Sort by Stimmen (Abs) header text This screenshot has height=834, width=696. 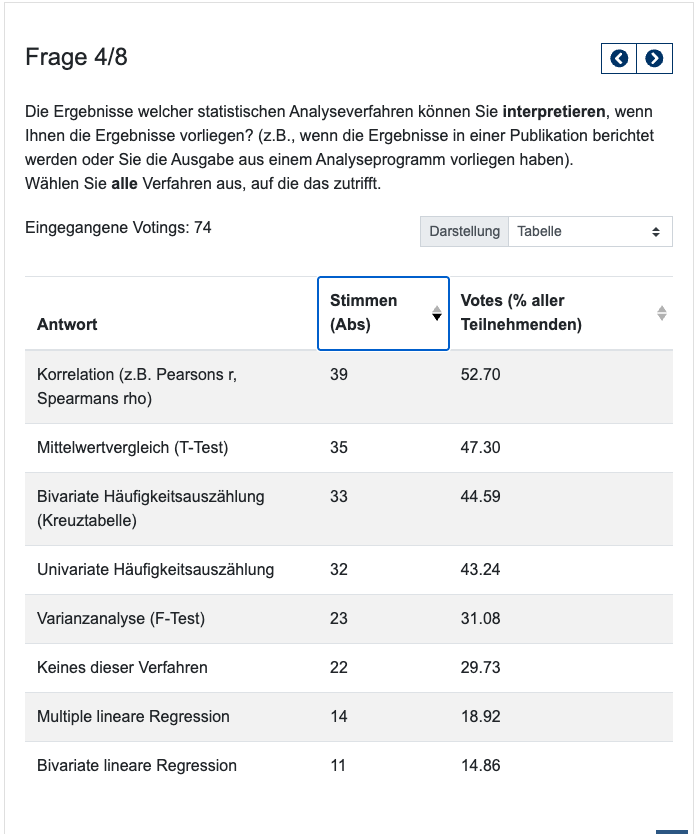(x=364, y=312)
